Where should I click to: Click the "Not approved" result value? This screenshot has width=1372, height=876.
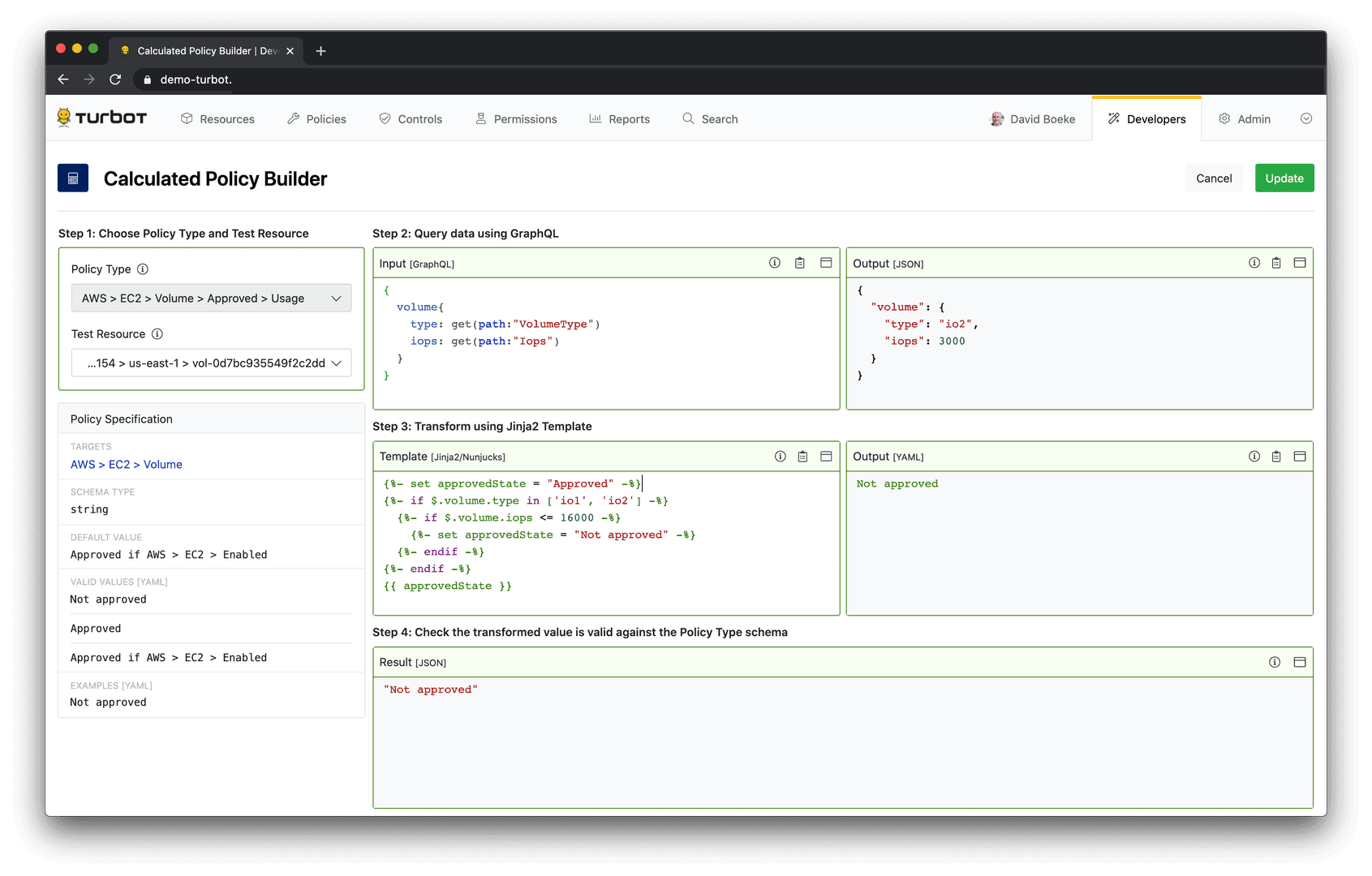(431, 690)
